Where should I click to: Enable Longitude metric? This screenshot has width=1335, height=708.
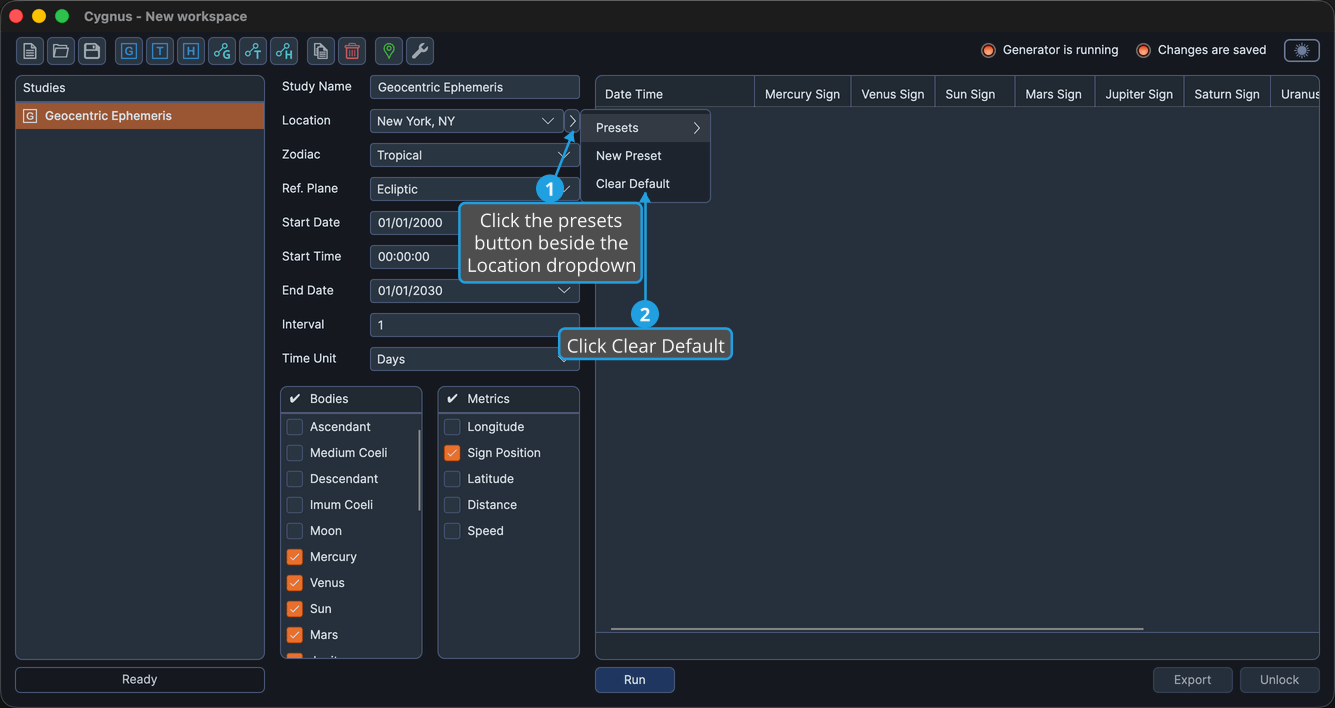452,427
